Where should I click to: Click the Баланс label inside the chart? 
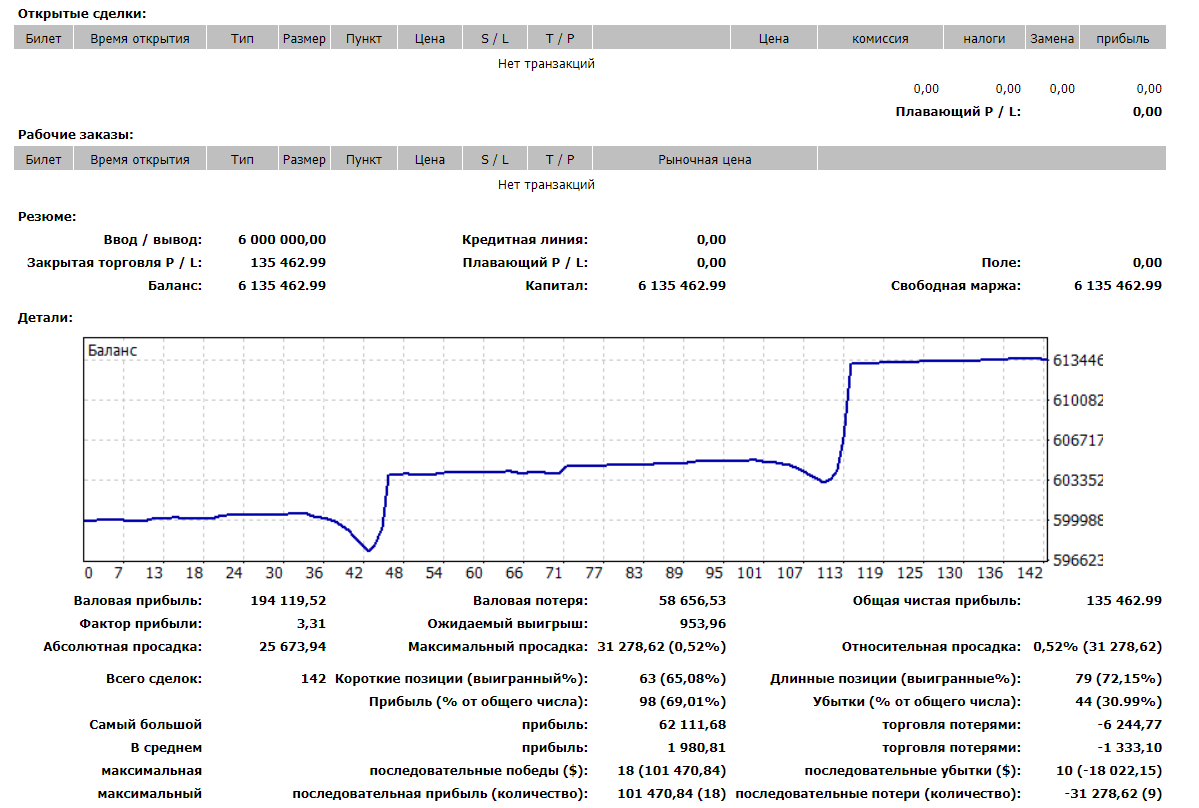[x=112, y=350]
